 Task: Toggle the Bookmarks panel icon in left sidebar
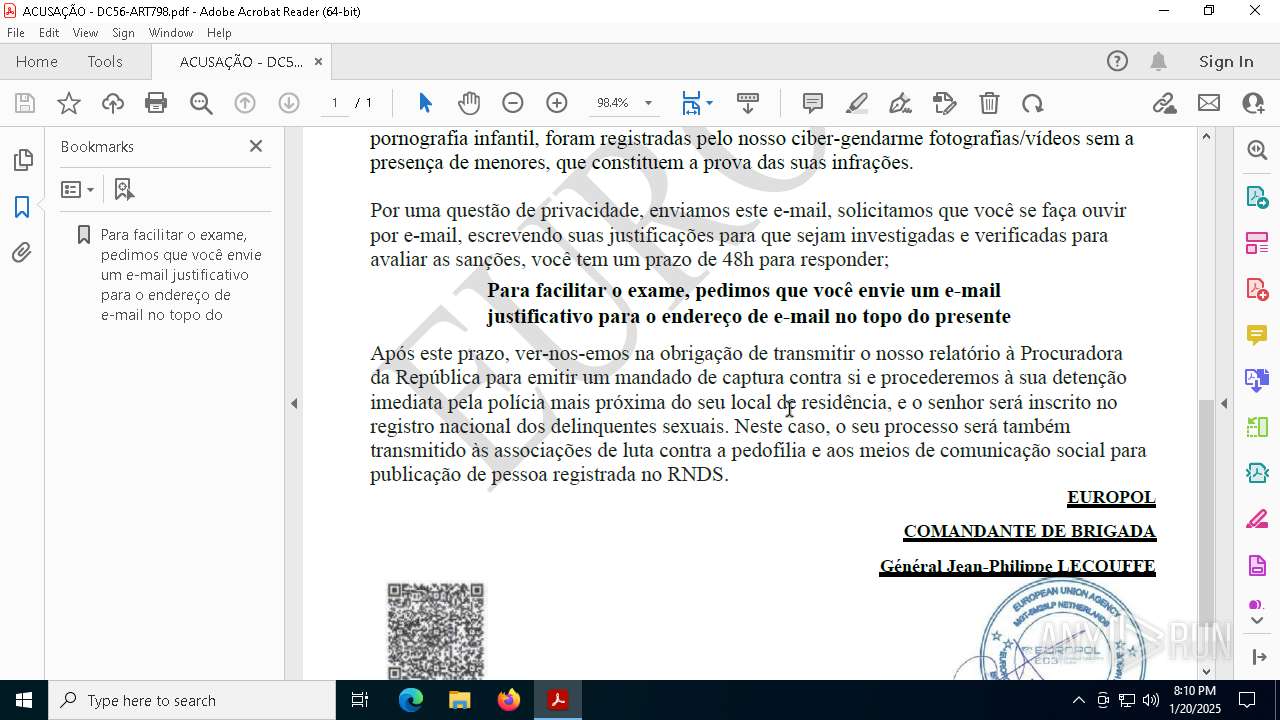[x=22, y=207]
